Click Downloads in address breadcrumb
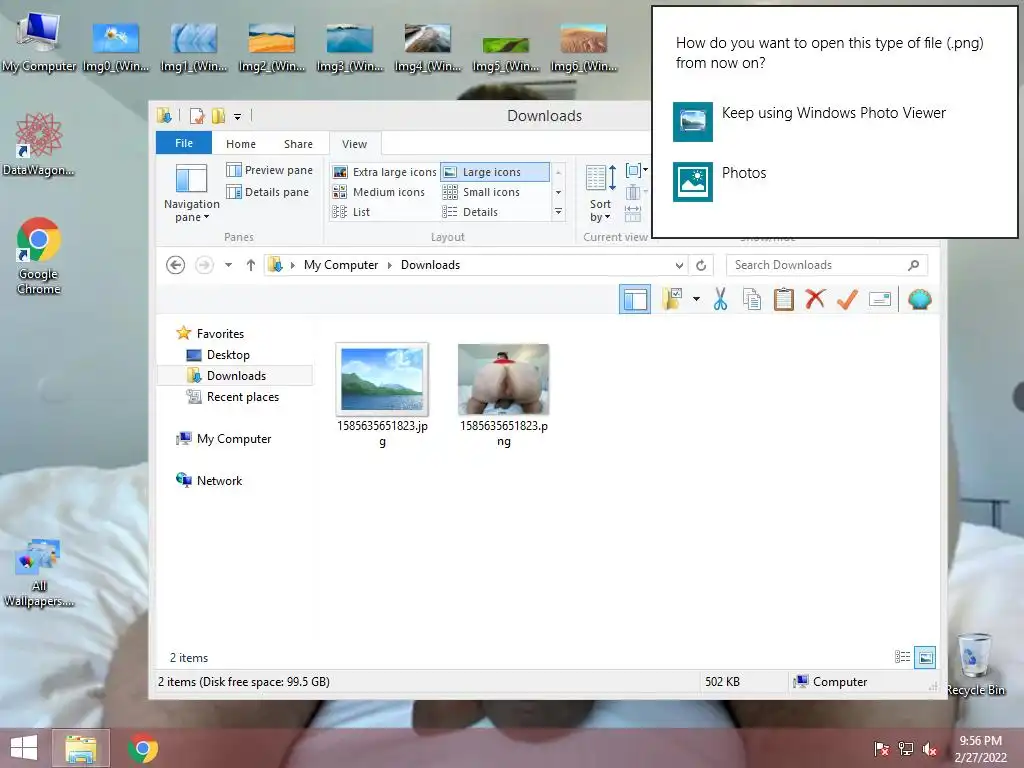Screen dimensions: 1024x768 click(430, 265)
